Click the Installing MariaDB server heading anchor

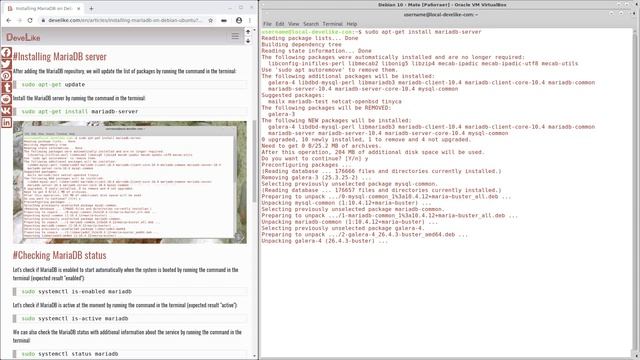click(60, 56)
